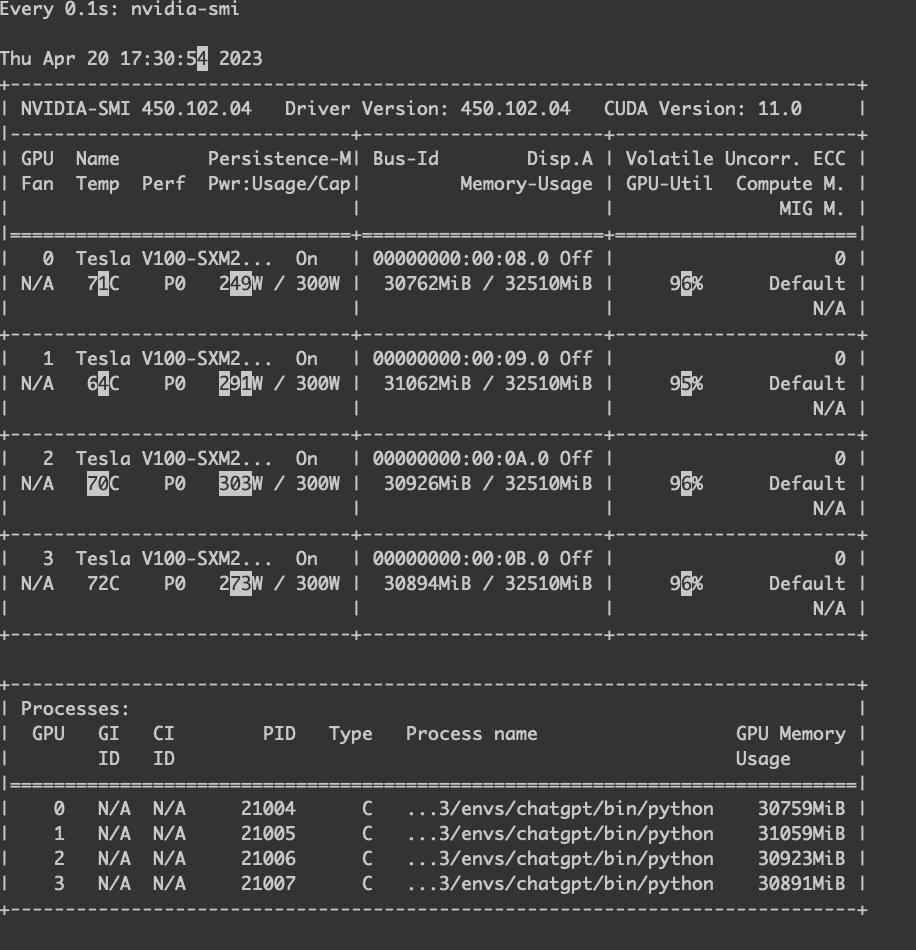Click the '30759MiB' process memory value
916x950 pixels.
[x=802, y=809]
